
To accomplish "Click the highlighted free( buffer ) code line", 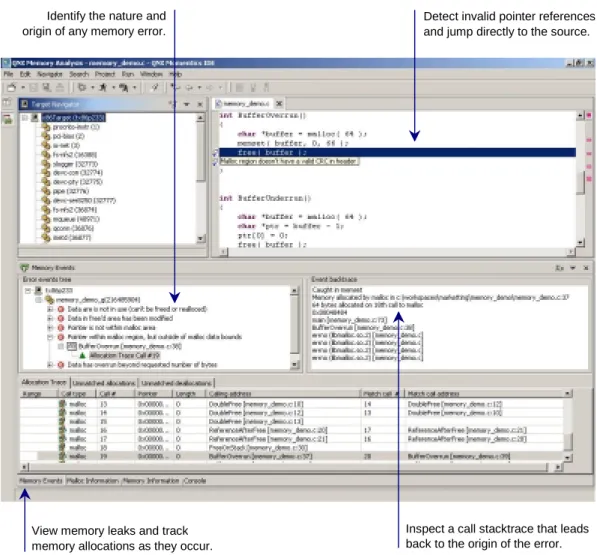I will [397, 153].
